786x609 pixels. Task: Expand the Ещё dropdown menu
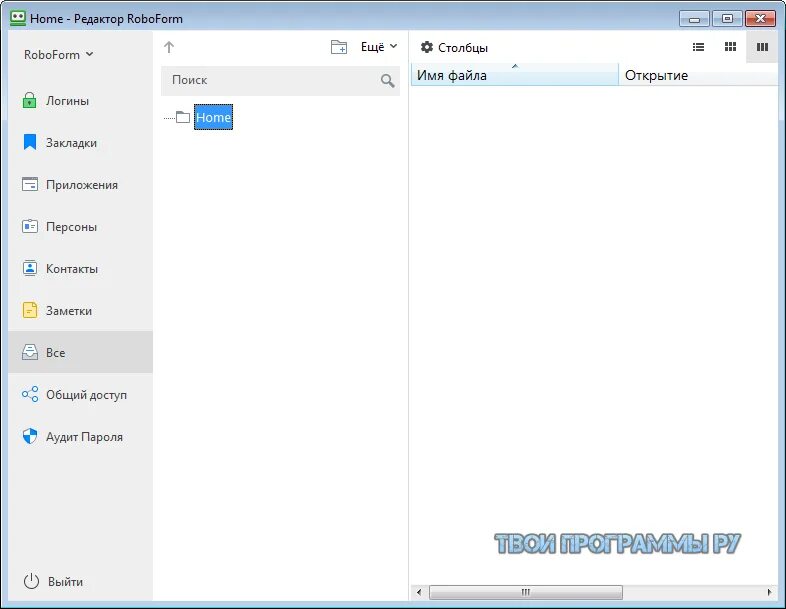tap(379, 47)
